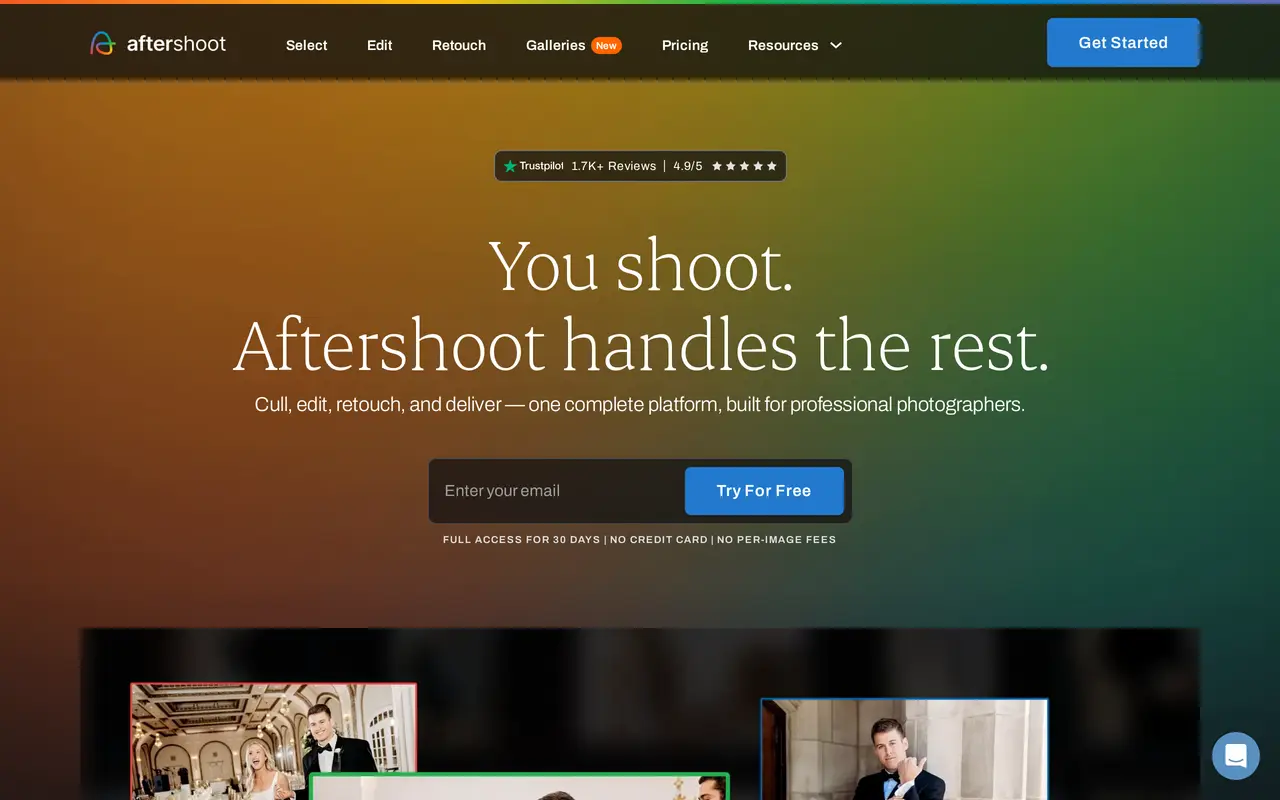The width and height of the screenshot is (1280, 800).
Task: Open the Pricing page
Action: click(x=685, y=45)
